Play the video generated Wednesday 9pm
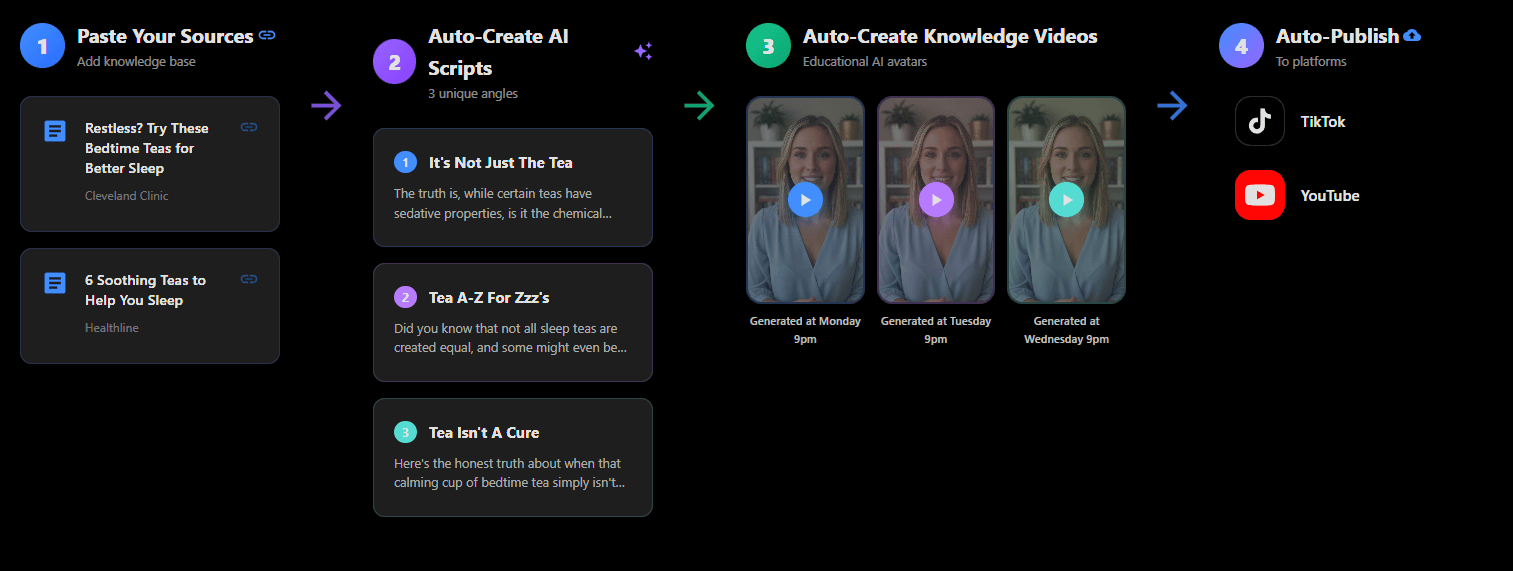This screenshot has width=1513, height=571. coord(1066,199)
